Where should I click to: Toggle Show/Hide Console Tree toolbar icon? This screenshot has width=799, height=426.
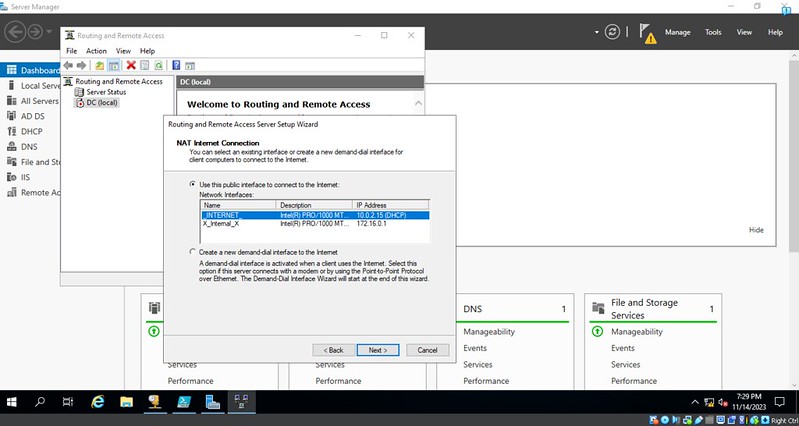[114, 65]
